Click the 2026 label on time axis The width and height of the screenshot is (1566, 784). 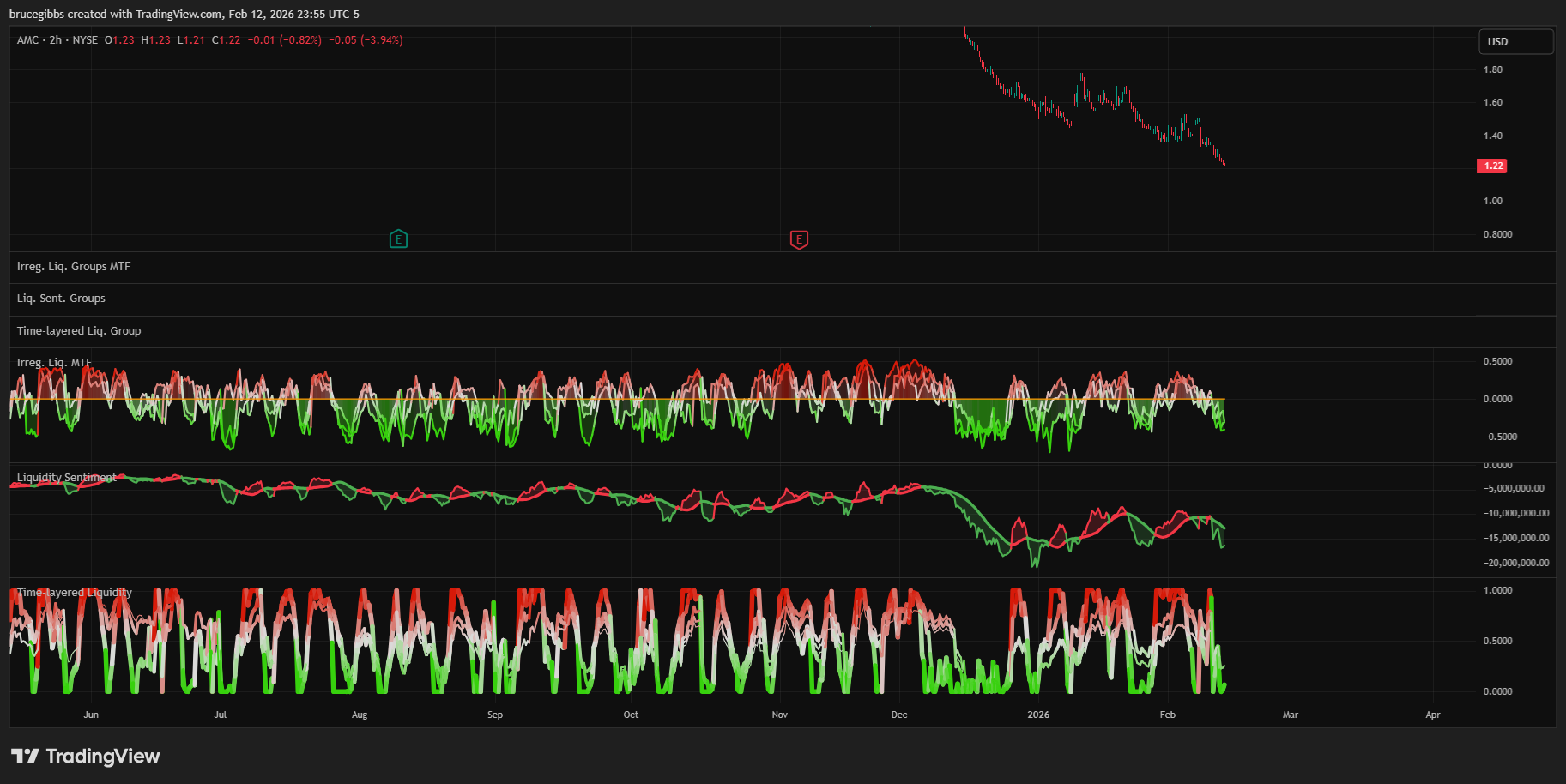1038,715
